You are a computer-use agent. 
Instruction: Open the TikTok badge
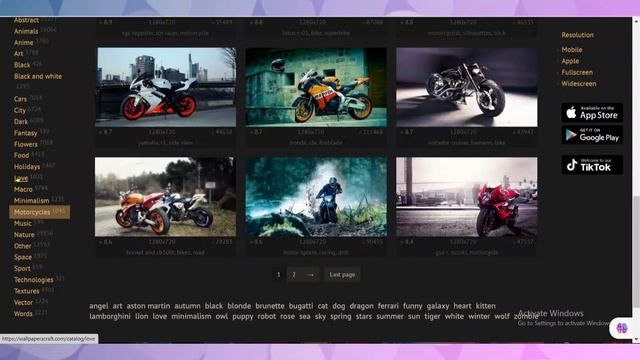592,164
